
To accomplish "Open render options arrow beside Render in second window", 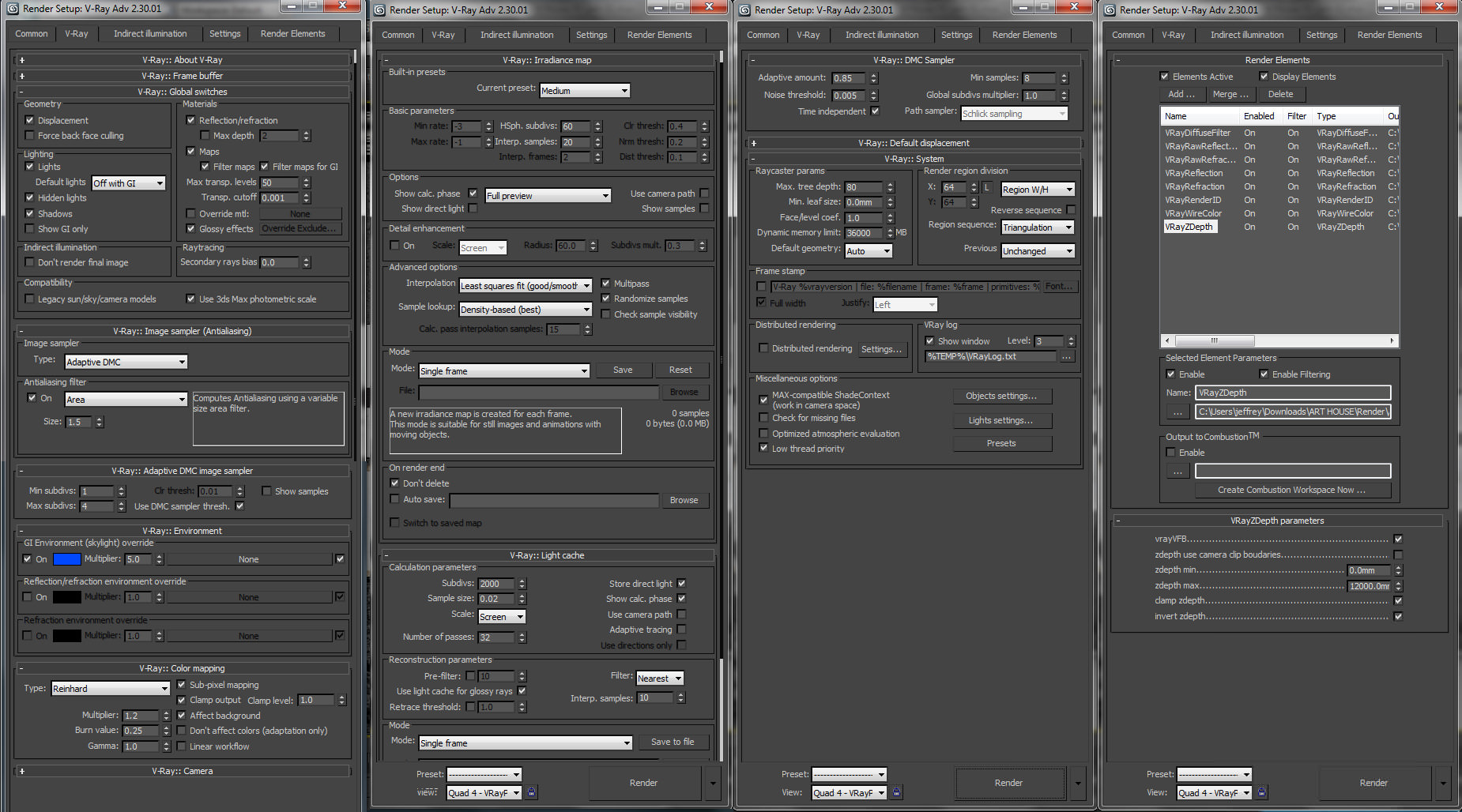I will pyautogui.click(x=713, y=783).
